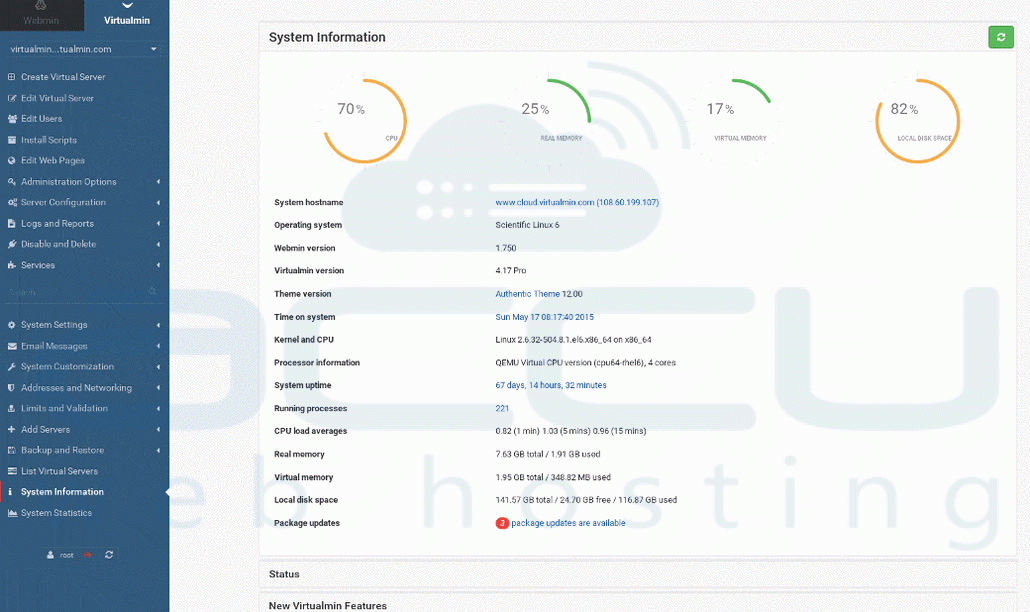Click the Edit Web Pages globe icon
Screen dimensions: 1030x612
click(x=11, y=160)
